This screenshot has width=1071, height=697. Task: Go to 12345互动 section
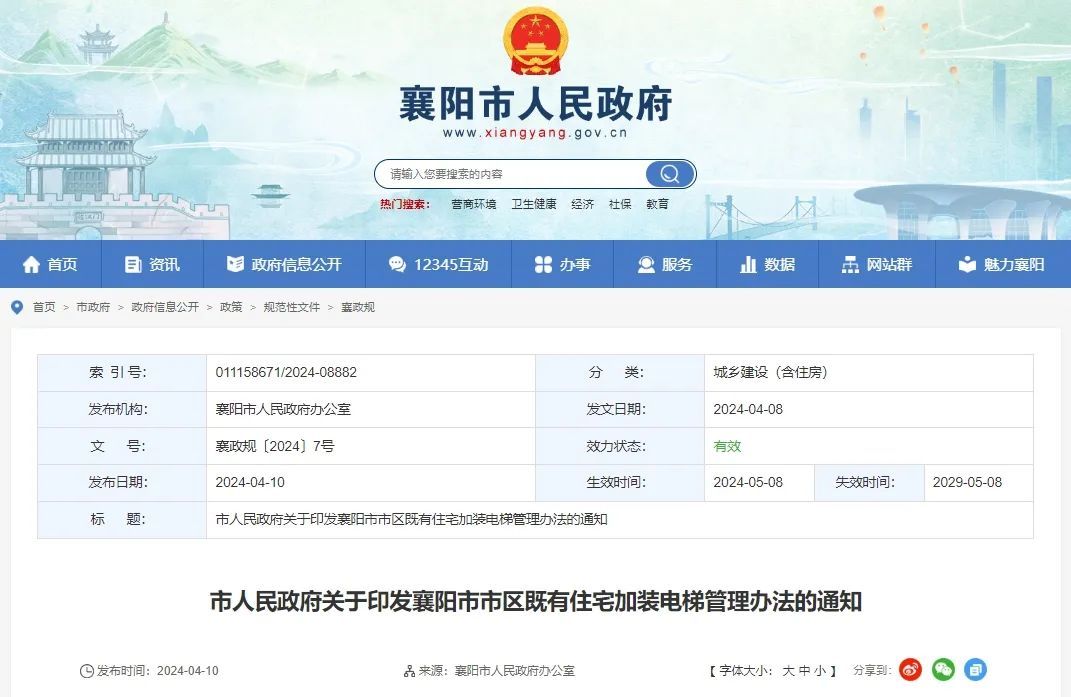click(x=438, y=265)
